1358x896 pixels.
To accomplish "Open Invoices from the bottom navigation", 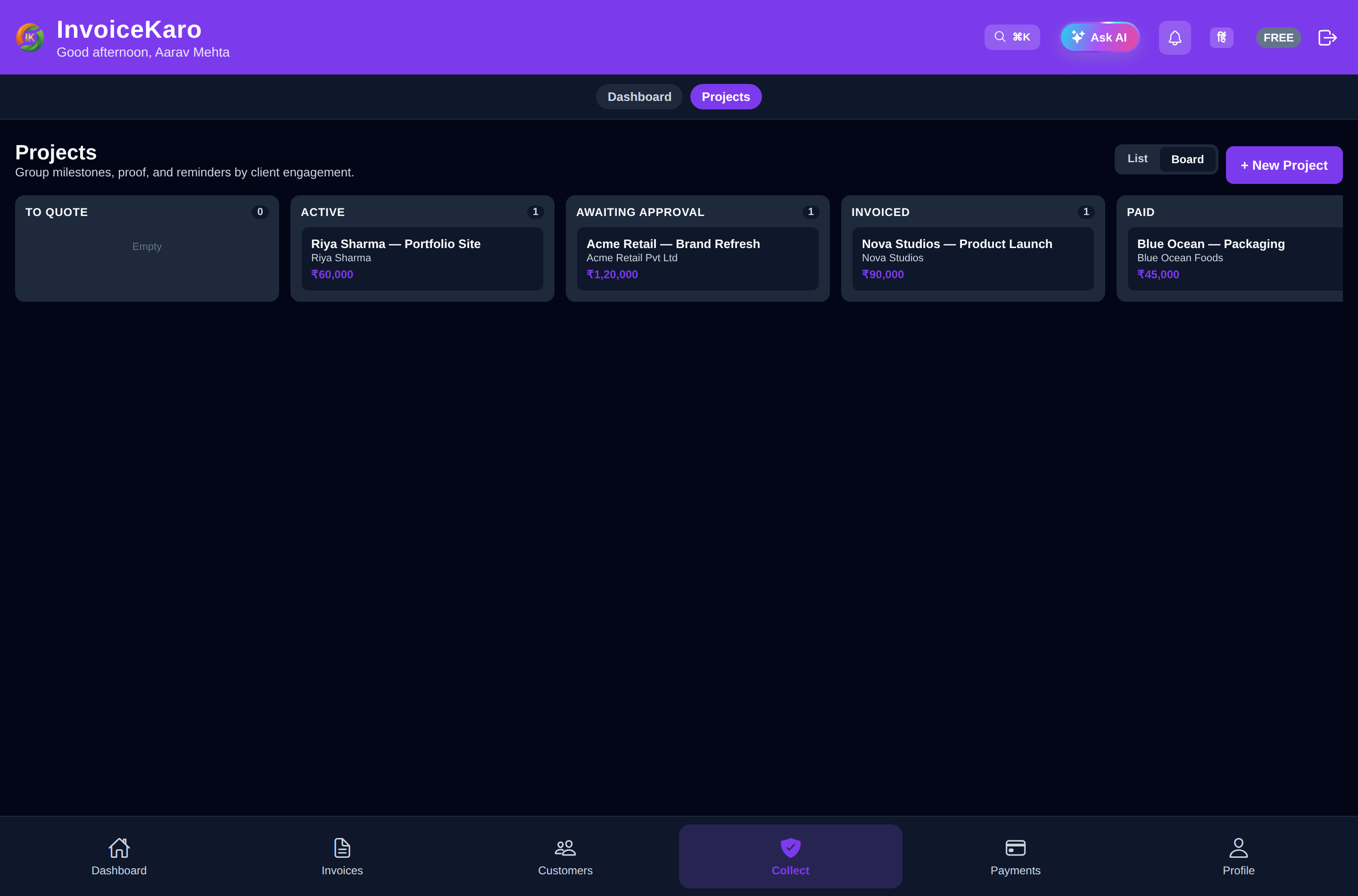I will coord(342,856).
